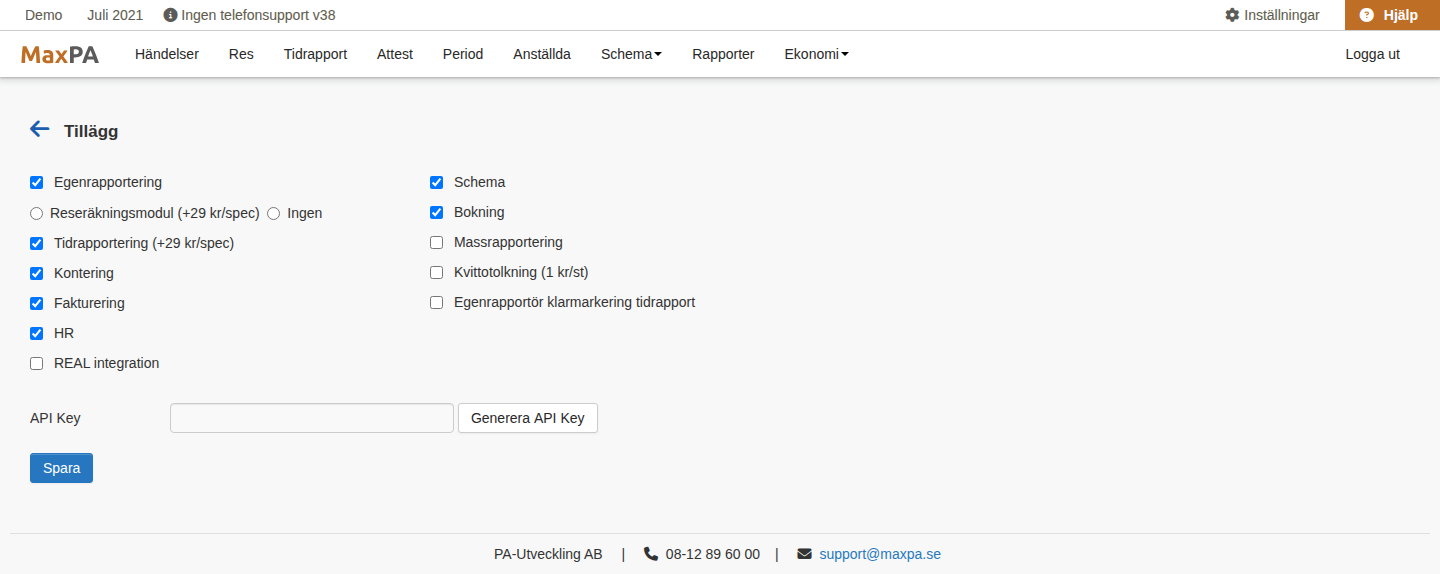Viewport: 1440px width, 574px height.
Task: Open the Ekonomi dropdown menu
Action: pos(816,54)
